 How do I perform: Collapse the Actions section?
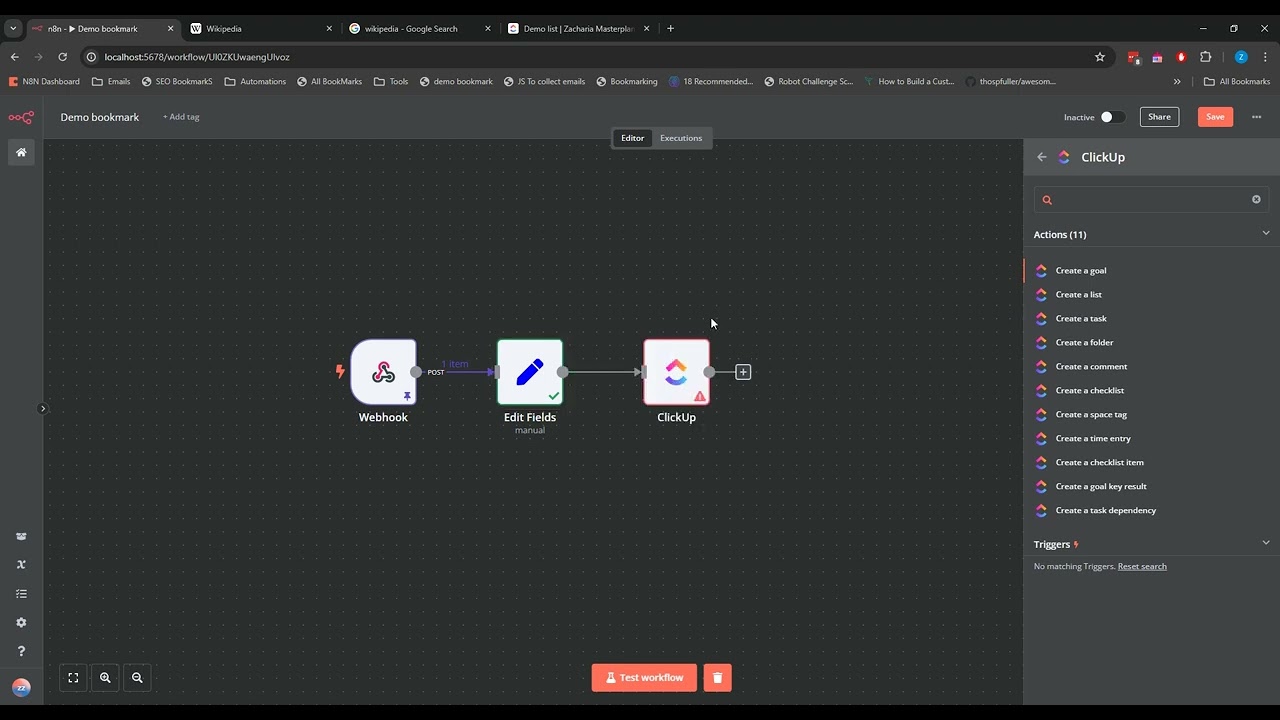[x=1265, y=234]
